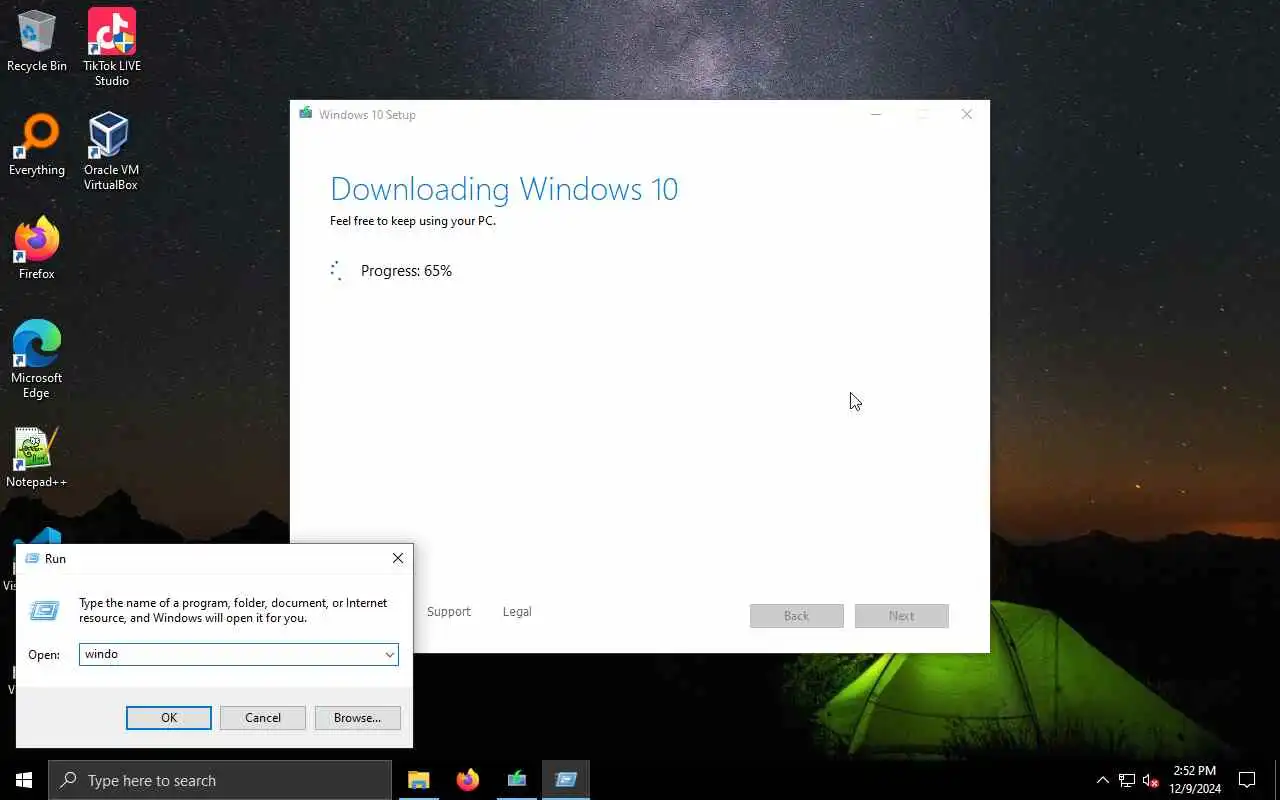Select the Everything search desktop icon

click(x=37, y=146)
